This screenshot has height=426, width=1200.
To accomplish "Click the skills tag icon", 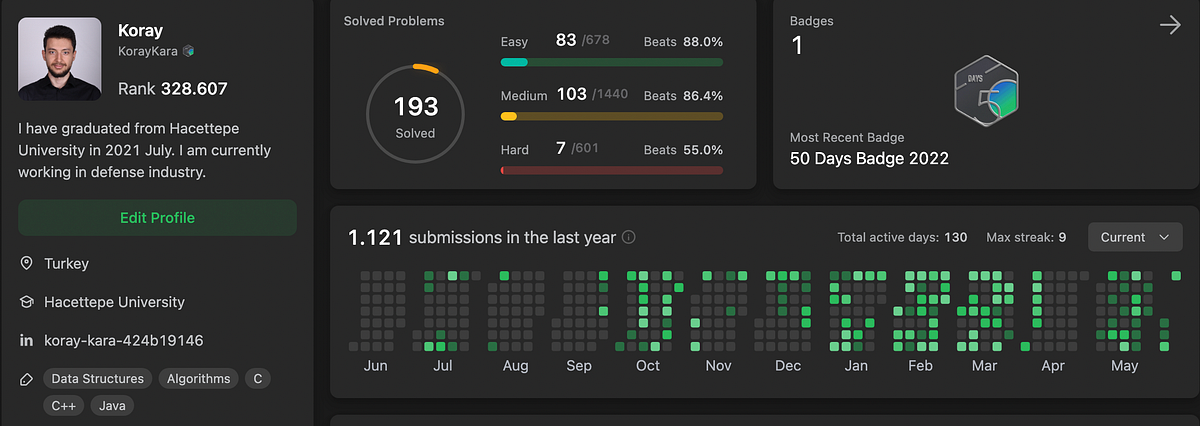I will coord(27,379).
